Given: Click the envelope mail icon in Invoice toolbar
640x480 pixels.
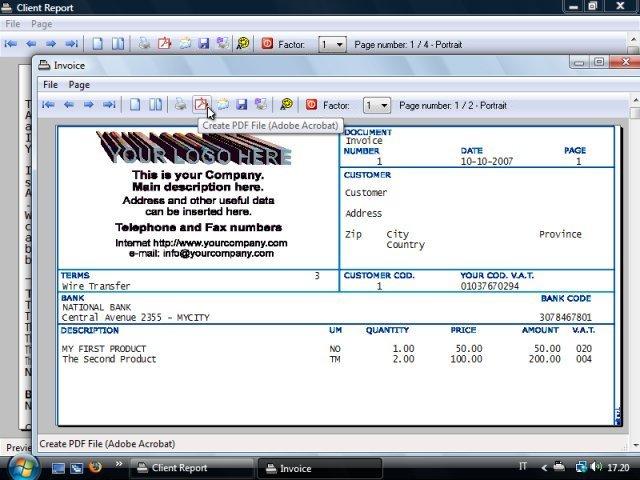Looking at the screenshot, I should tap(222, 104).
